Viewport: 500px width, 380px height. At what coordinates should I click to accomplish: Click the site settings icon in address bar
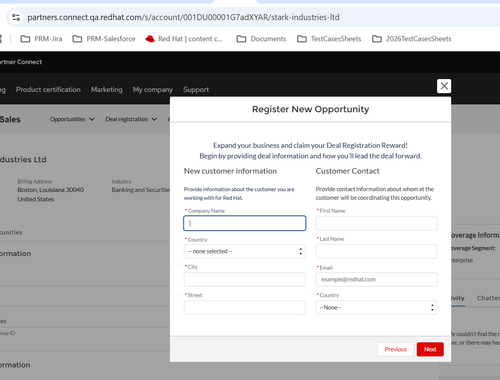[x=16, y=17]
